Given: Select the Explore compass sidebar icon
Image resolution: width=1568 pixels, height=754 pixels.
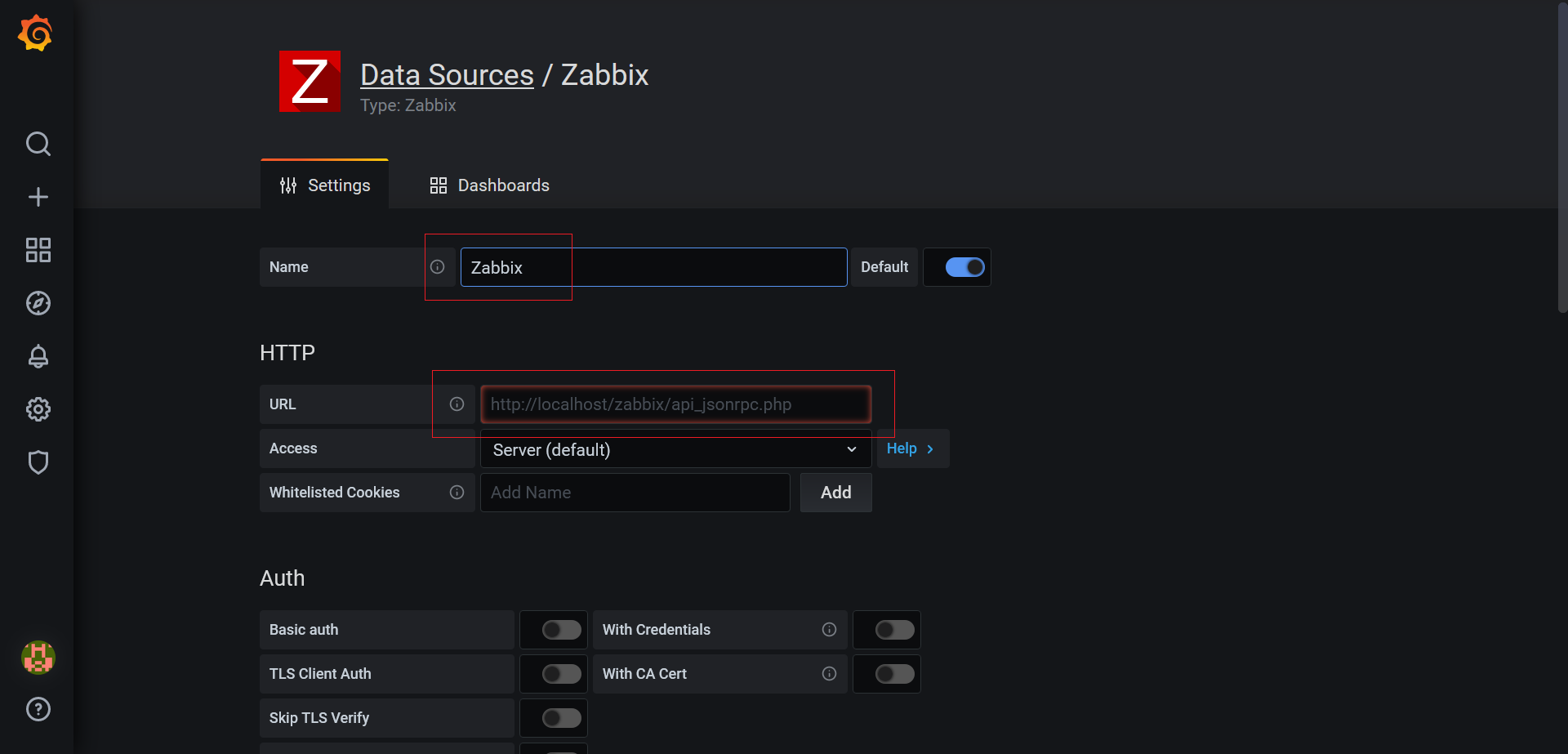Looking at the screenshot, I should (x=38, y=303).
